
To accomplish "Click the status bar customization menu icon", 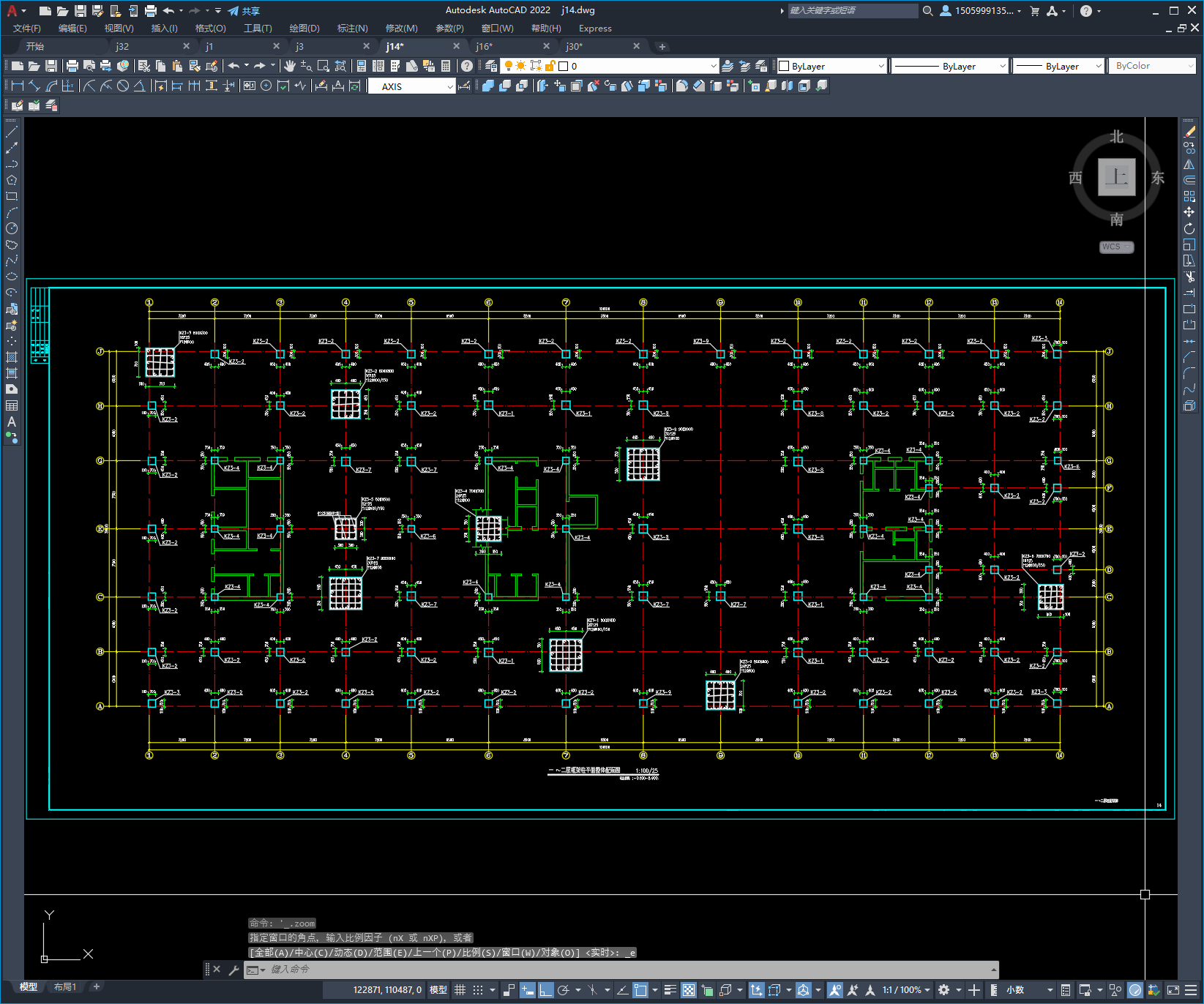I will pyautogui.click(x=1192, y=990).
